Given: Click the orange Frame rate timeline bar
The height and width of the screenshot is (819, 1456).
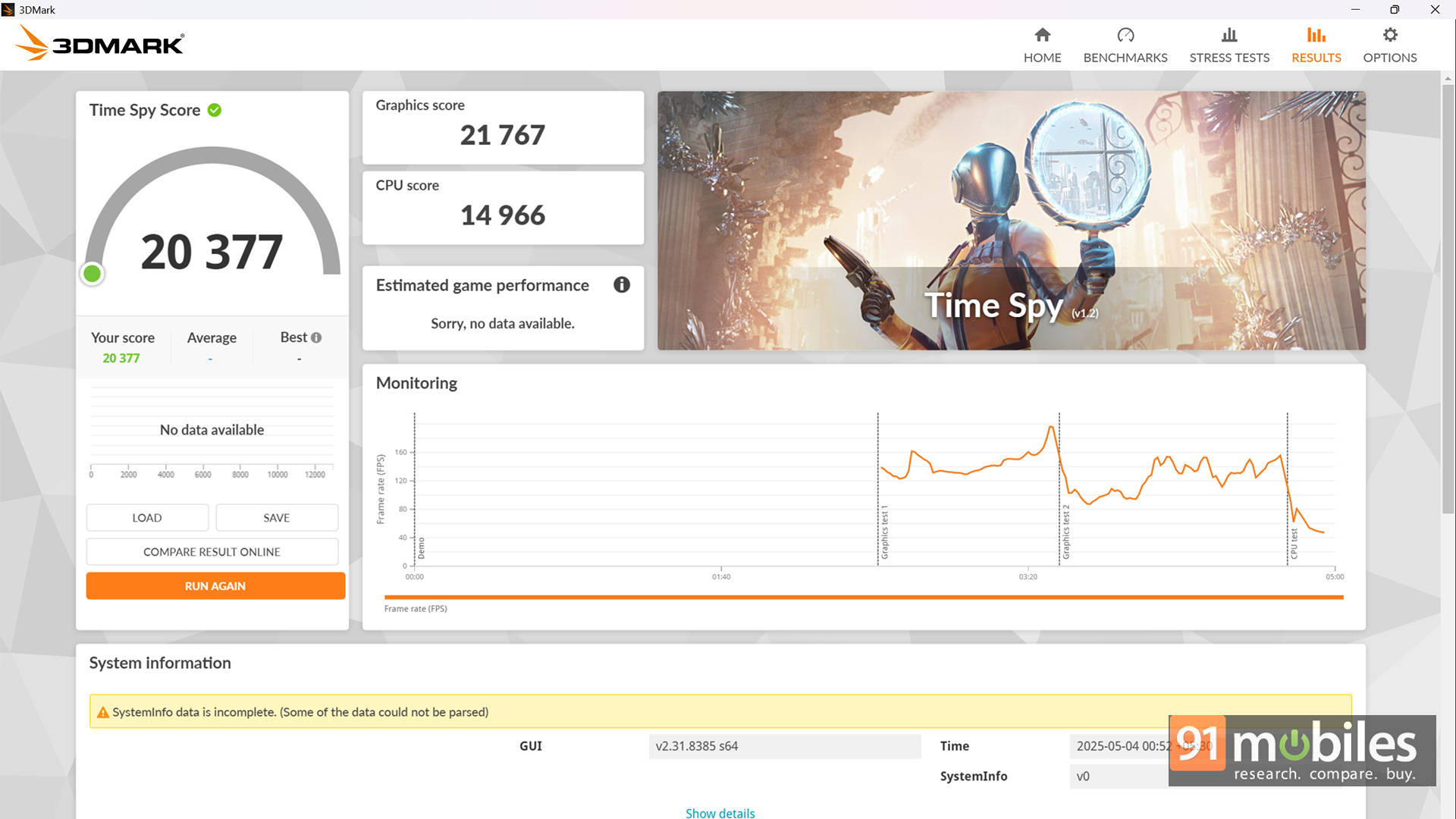Looking at the screenshot, I should coord(864,598).
